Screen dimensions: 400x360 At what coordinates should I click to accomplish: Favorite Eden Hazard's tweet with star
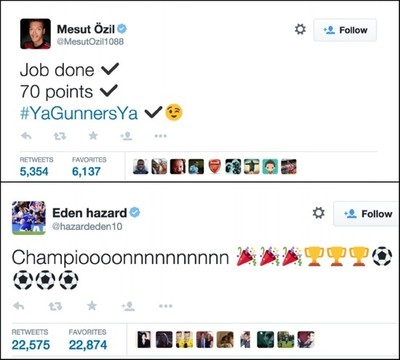pos(92,306)
